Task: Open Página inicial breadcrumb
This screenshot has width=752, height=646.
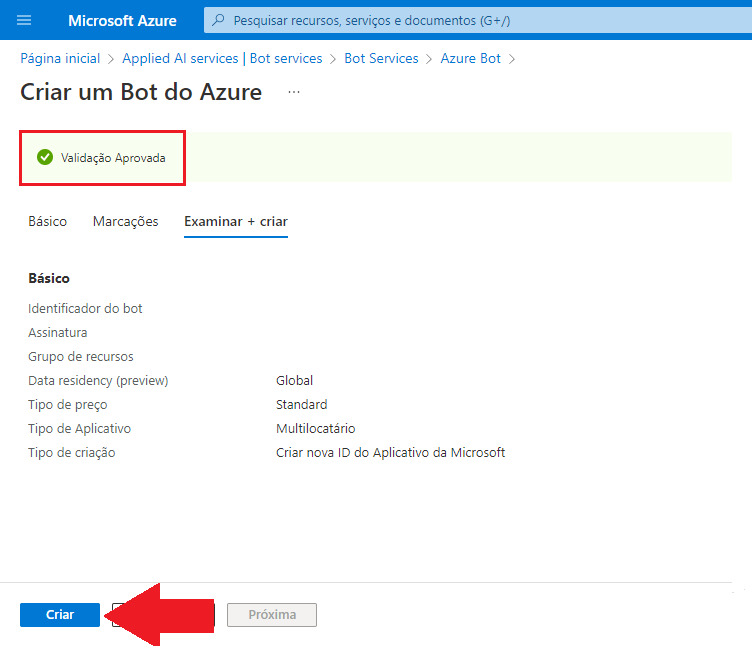Action: [x=60, y=59]
